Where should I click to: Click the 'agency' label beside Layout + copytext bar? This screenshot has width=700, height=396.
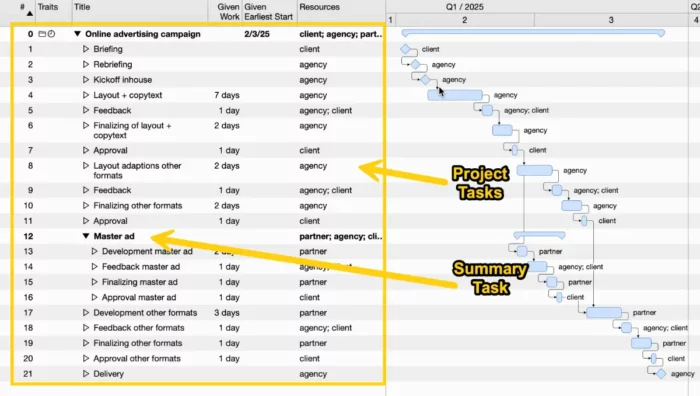coord(505,95)
